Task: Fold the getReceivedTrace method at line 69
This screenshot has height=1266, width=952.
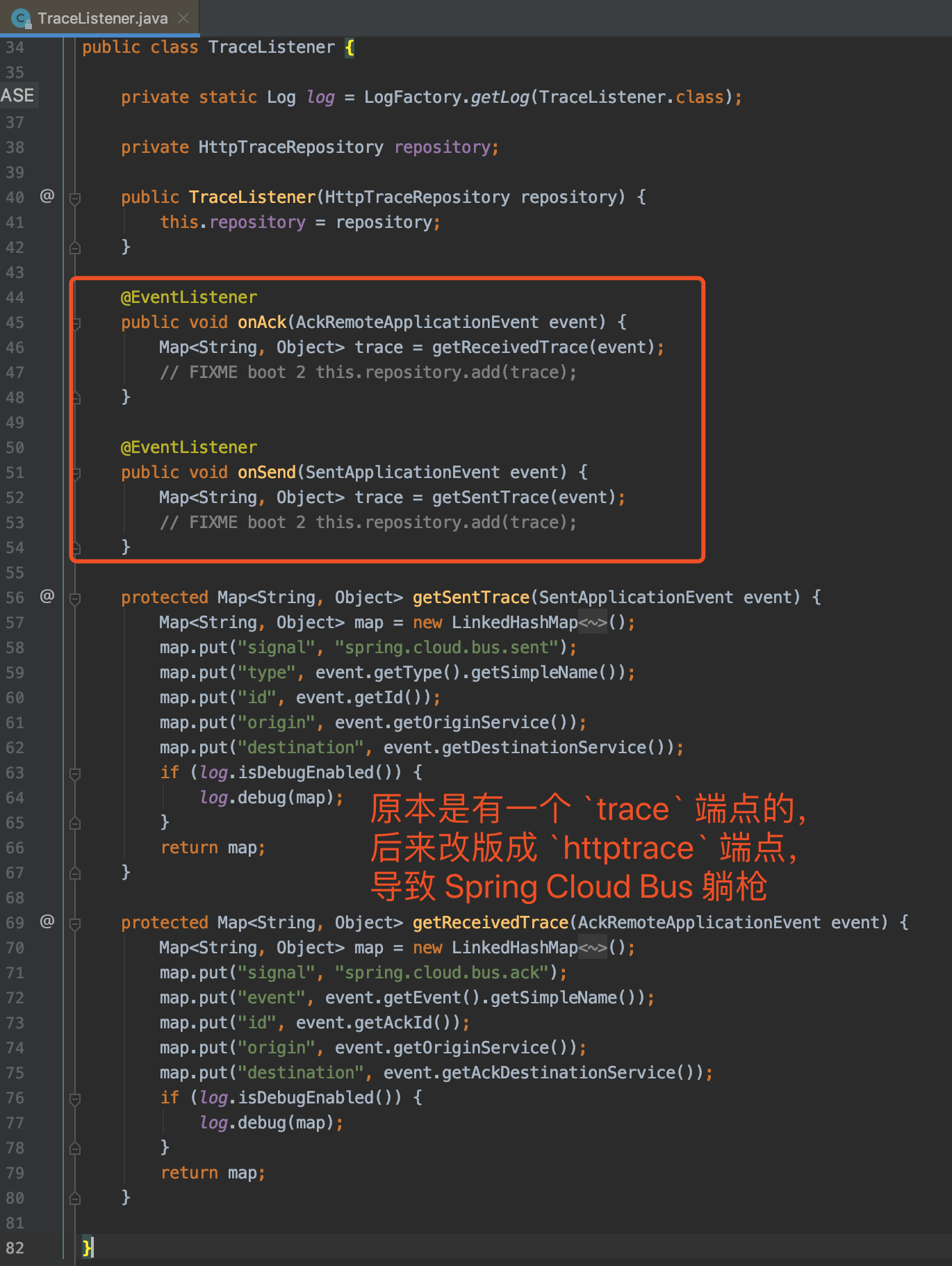Action: tap(75, 923)
